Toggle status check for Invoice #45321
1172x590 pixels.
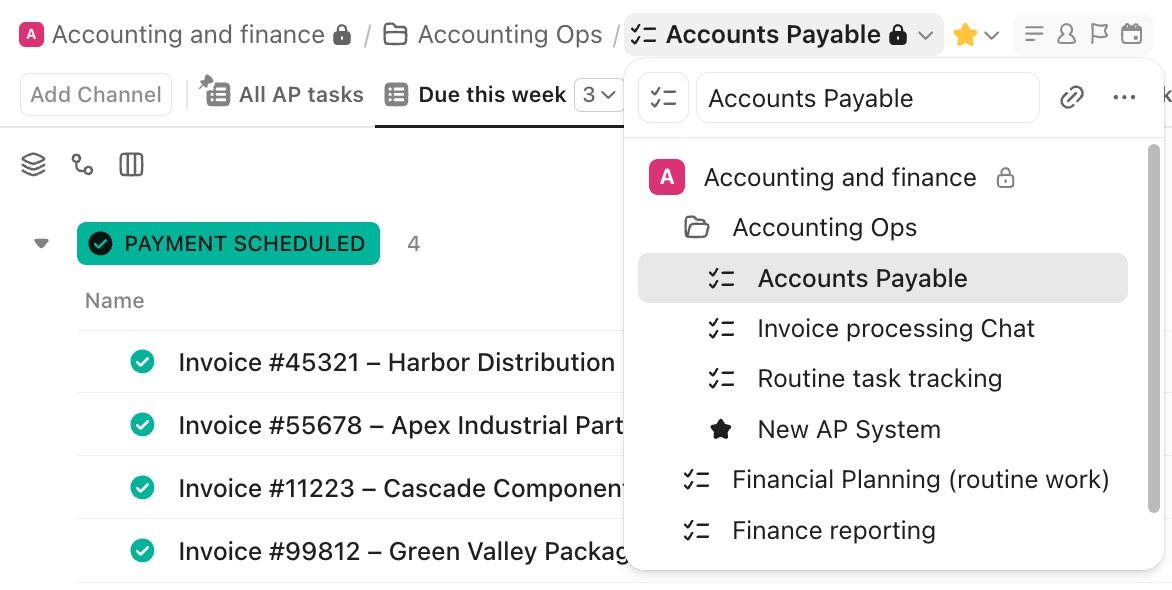(142, 362)
